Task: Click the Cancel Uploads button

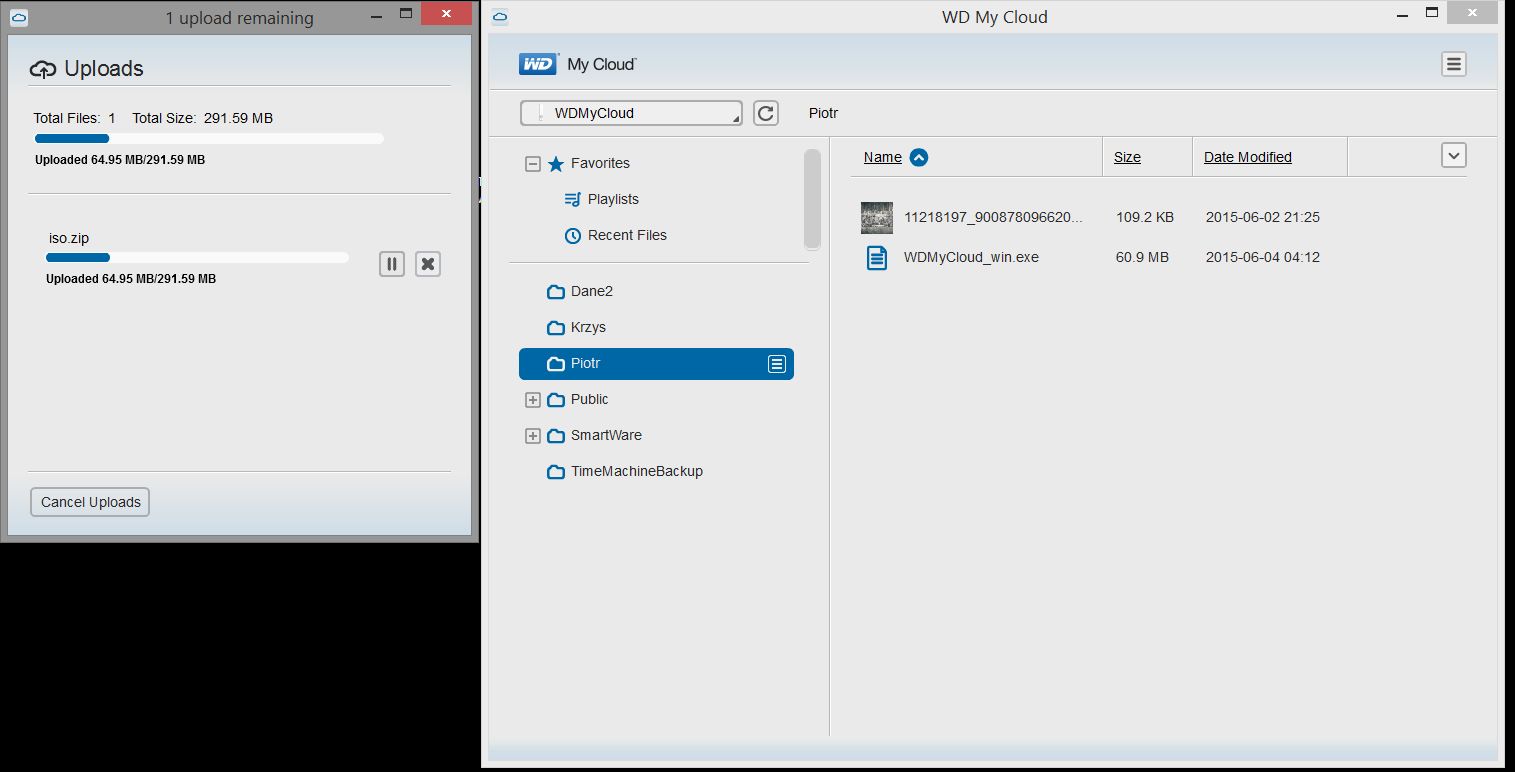Action: click(90, 502)
